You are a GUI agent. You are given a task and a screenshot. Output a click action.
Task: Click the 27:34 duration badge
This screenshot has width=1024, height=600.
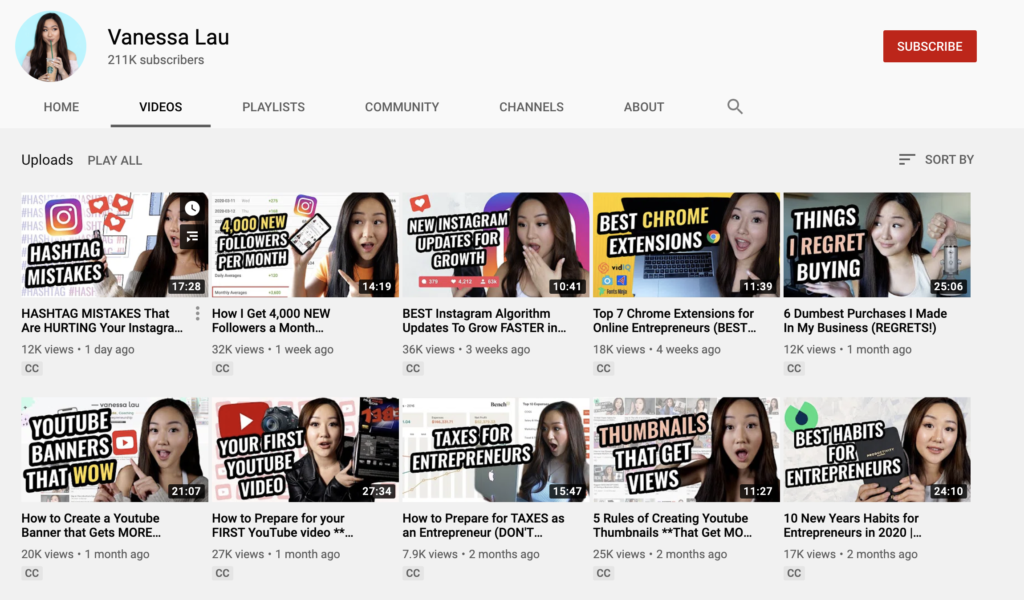point(377,491)
